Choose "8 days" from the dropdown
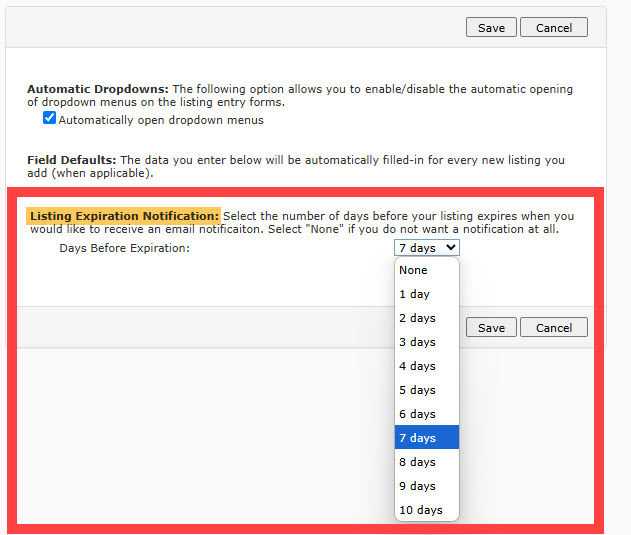The image size is (631, 535). [x=417, y=462]
